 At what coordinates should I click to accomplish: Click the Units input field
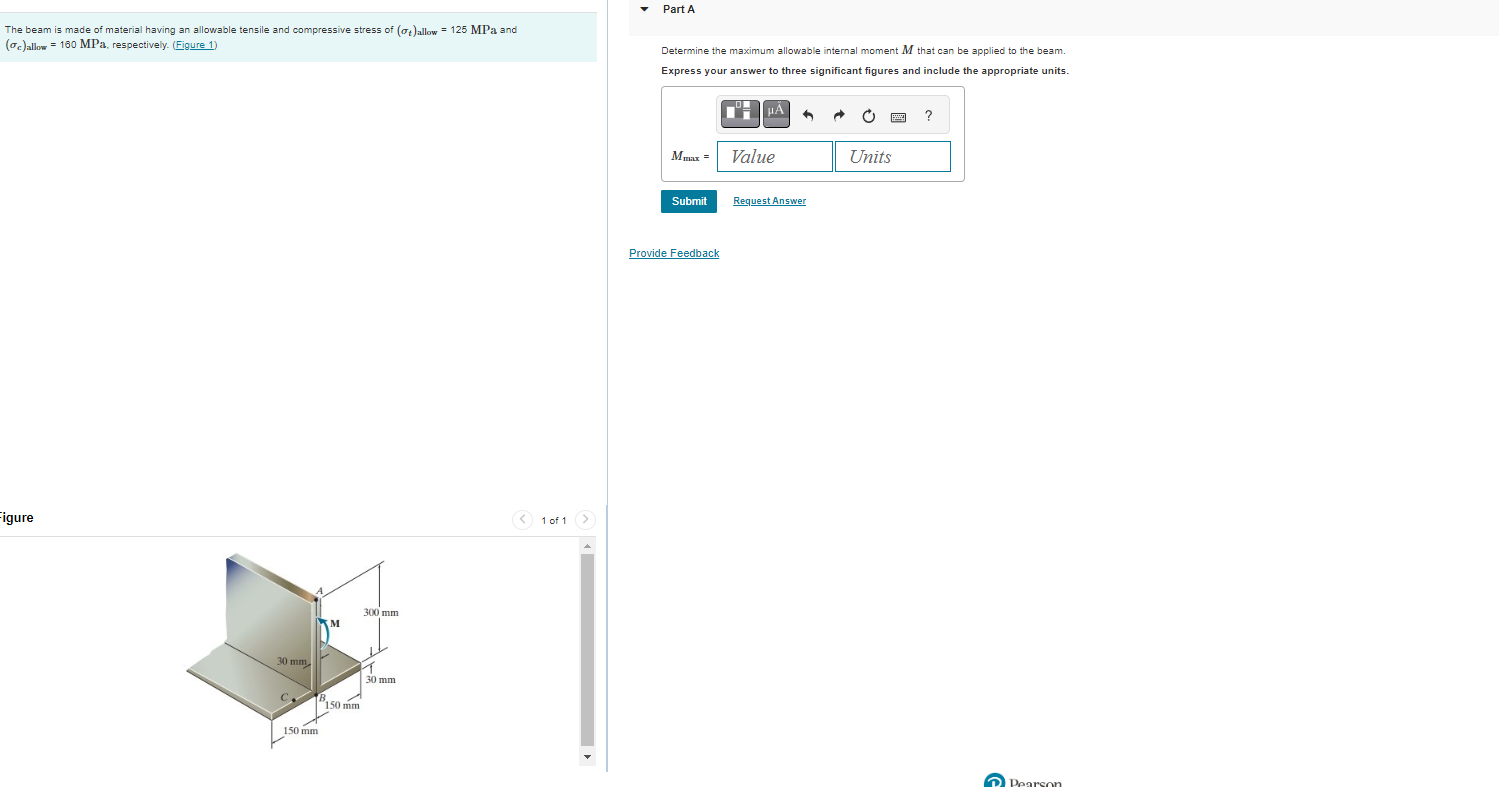tap(892, 156)
